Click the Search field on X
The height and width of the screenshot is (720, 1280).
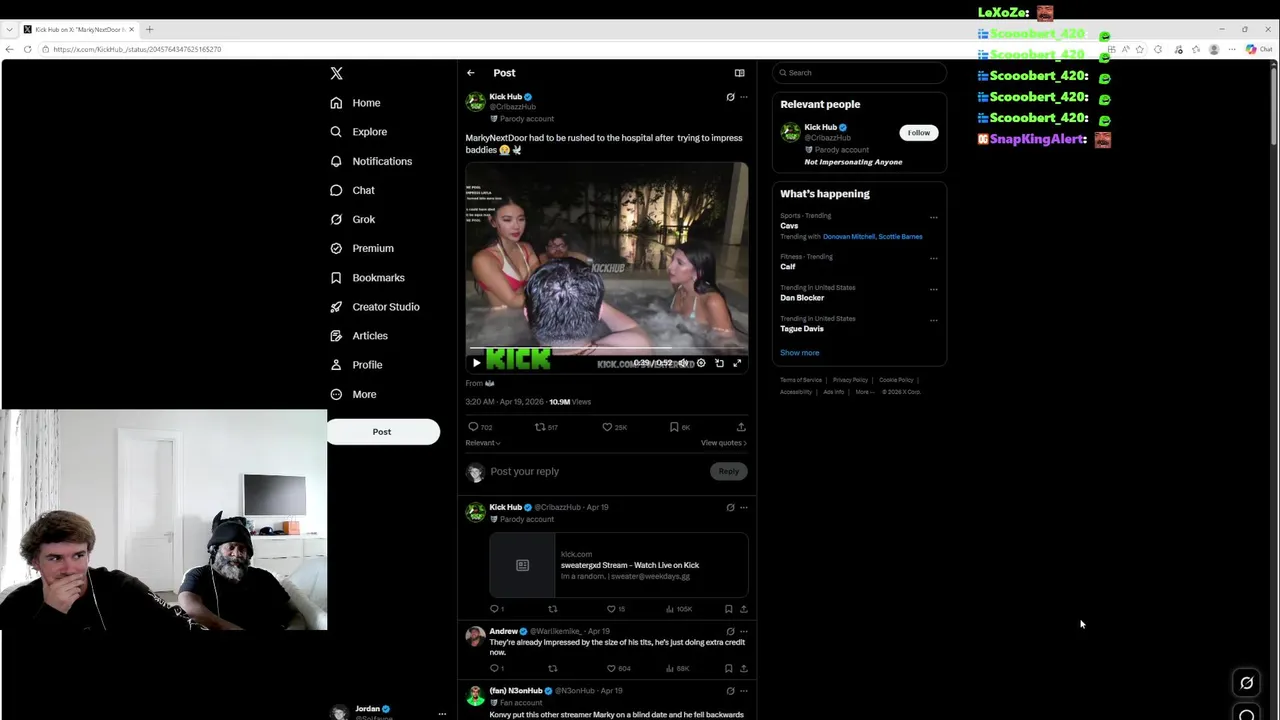point(859,73)
